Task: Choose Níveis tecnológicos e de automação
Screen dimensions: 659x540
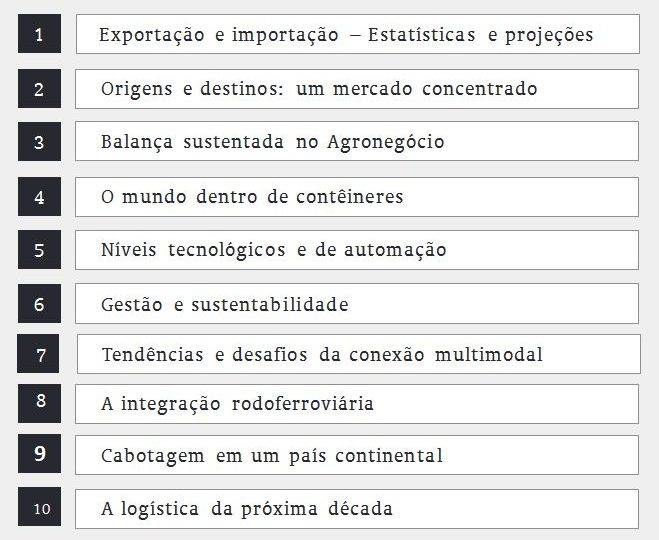Action: [357, 250]
